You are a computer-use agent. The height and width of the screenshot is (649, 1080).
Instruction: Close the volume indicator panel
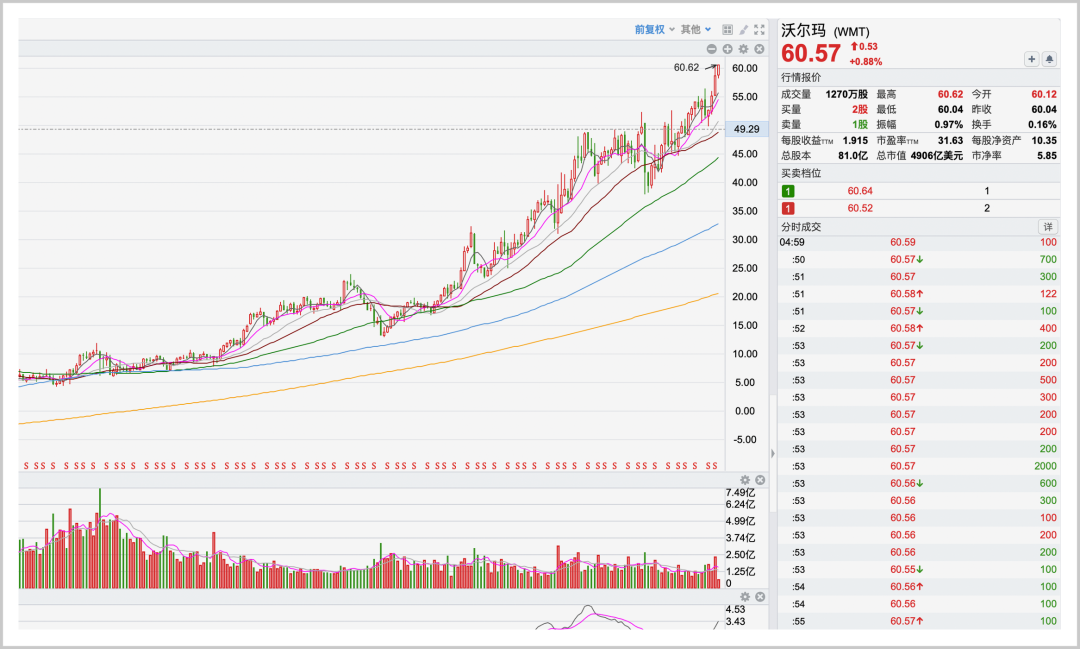click(x=759, y=480)
